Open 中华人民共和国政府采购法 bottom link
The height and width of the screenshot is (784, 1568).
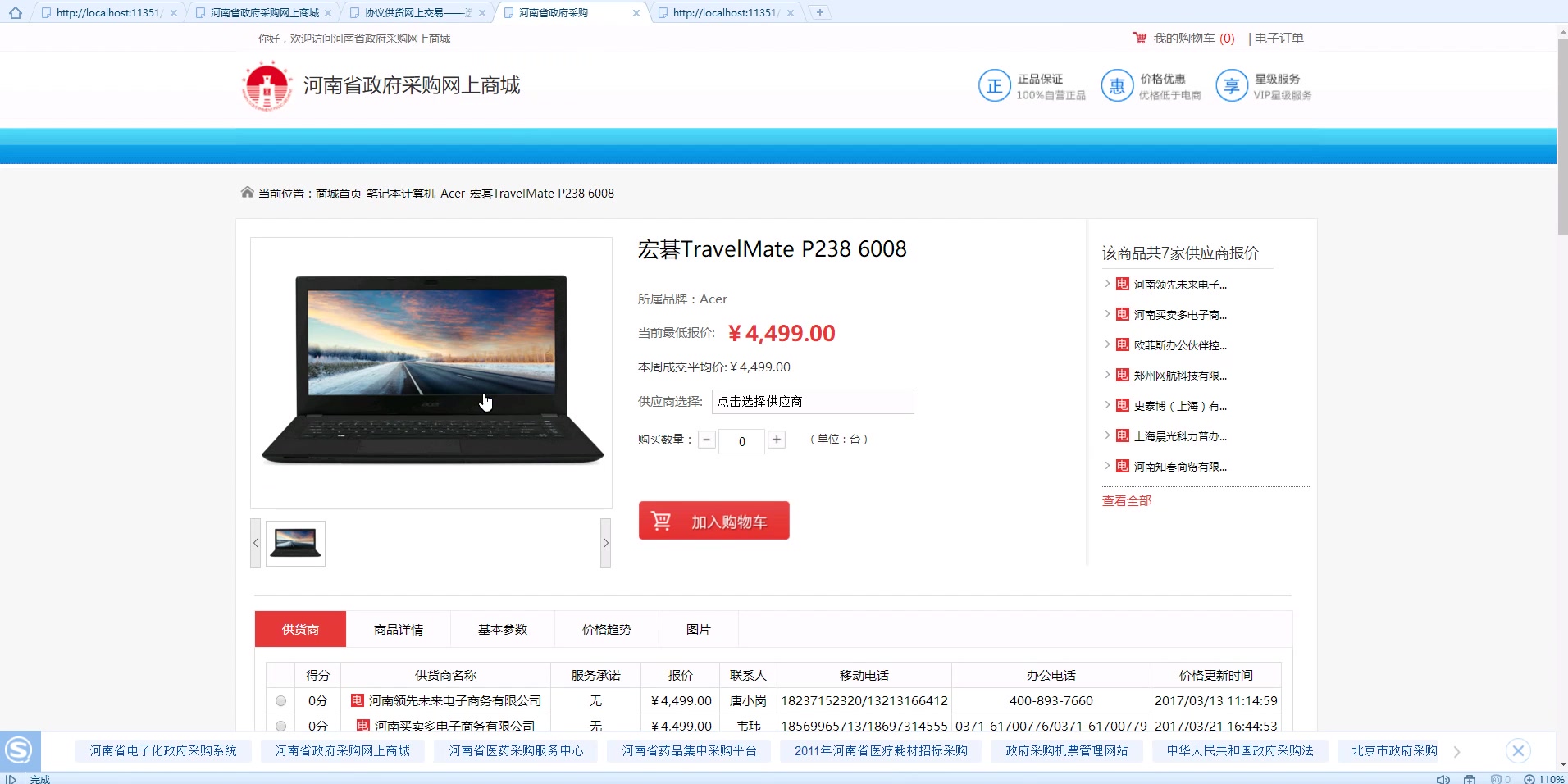tap(1240, 750)
